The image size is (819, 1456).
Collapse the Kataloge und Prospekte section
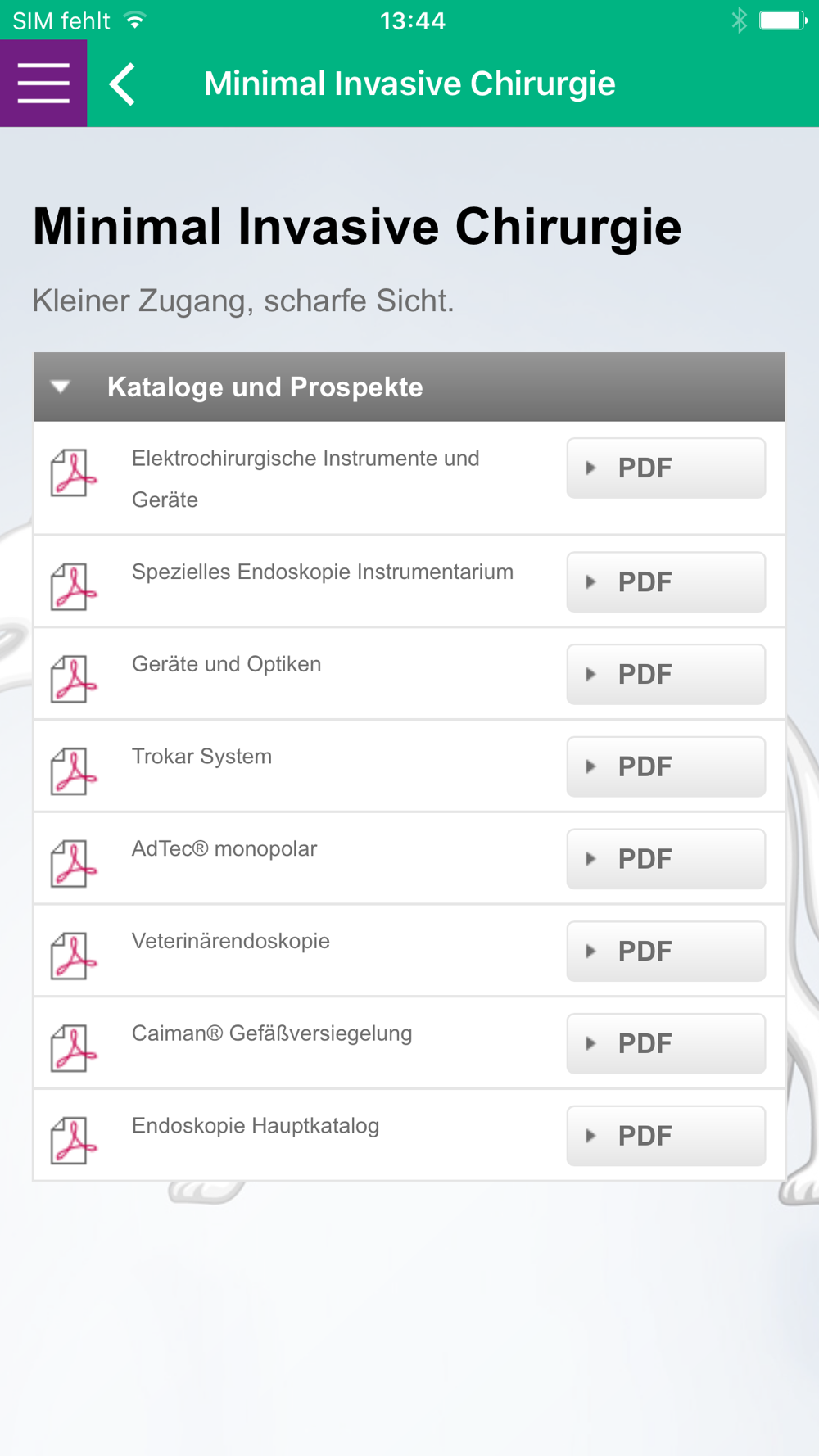coord(61,387)
